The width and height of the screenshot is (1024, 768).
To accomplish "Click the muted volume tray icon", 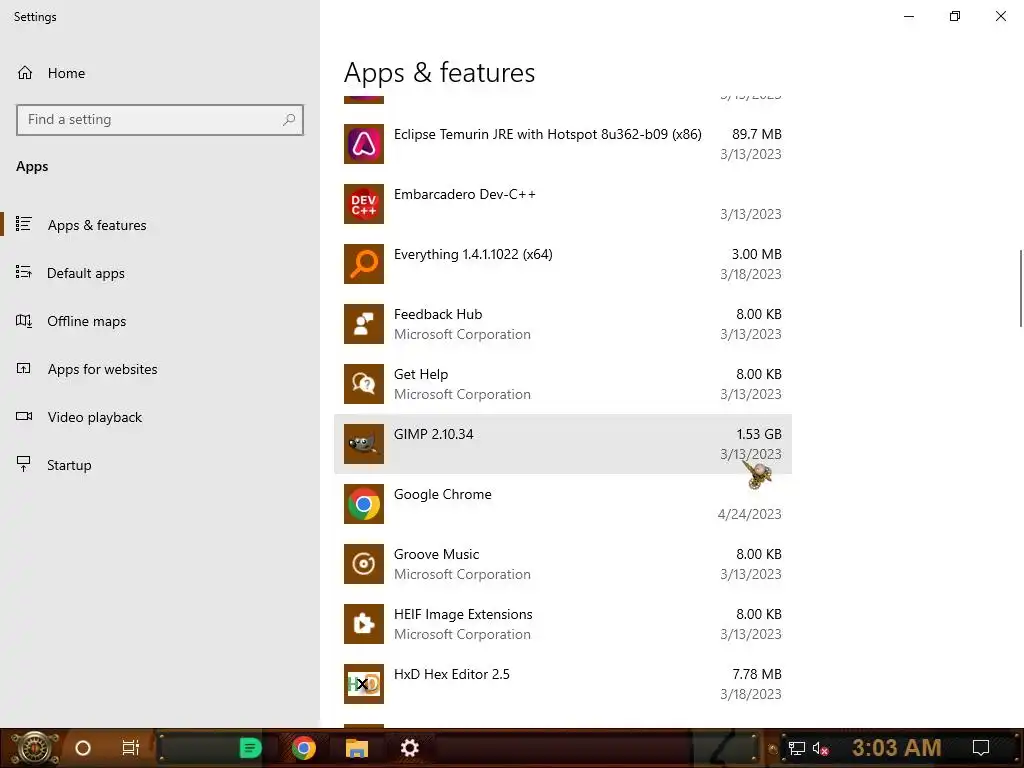I will point(820,748).
